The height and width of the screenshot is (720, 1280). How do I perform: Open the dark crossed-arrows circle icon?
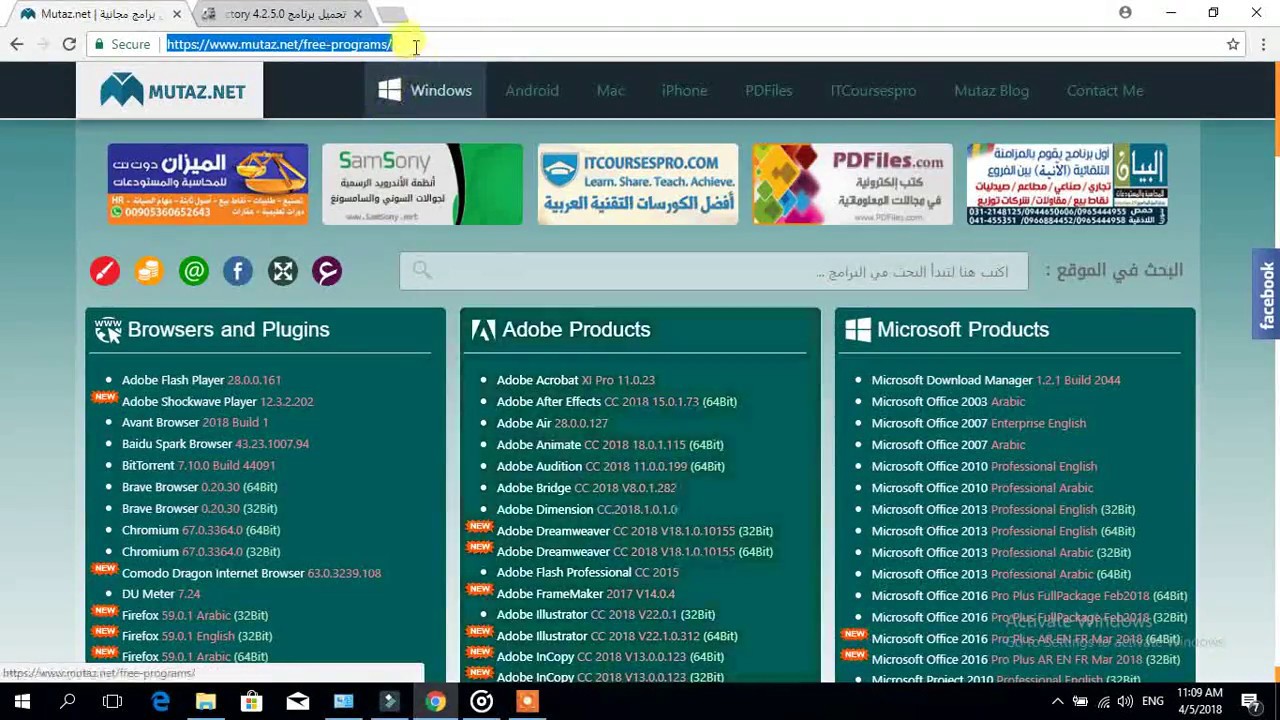(x=283, y=271)
